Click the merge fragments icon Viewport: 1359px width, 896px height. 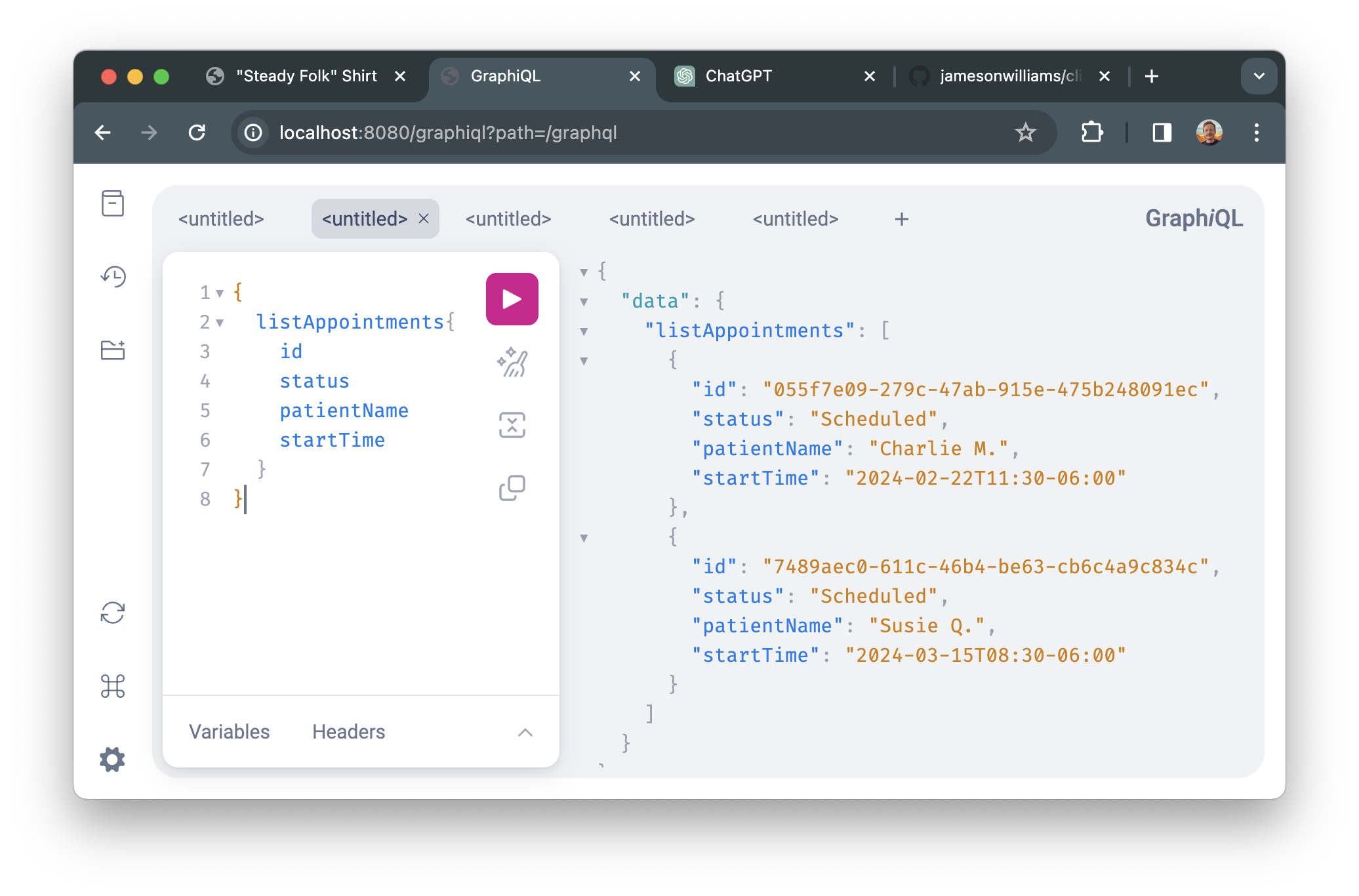click(x=512, y=425)
